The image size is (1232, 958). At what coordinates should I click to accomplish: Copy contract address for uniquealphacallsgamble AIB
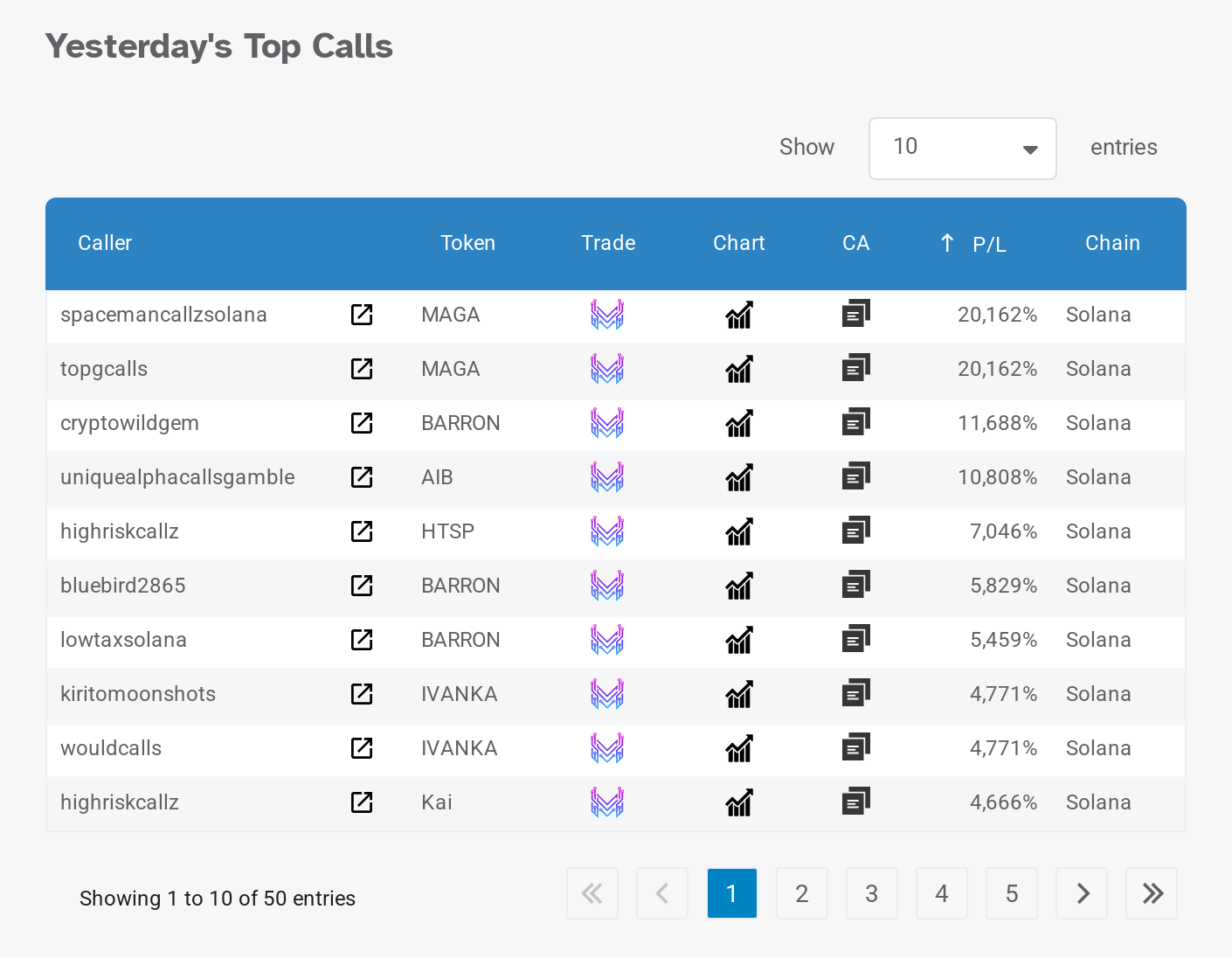(856, 476)
